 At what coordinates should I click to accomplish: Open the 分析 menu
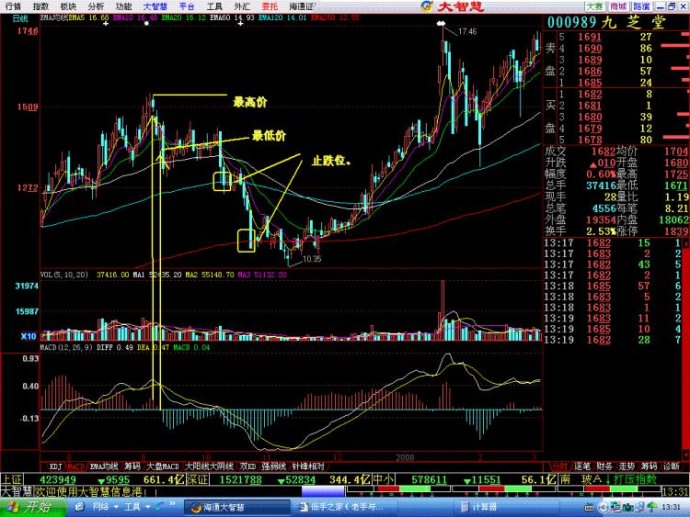pos(95,7)
